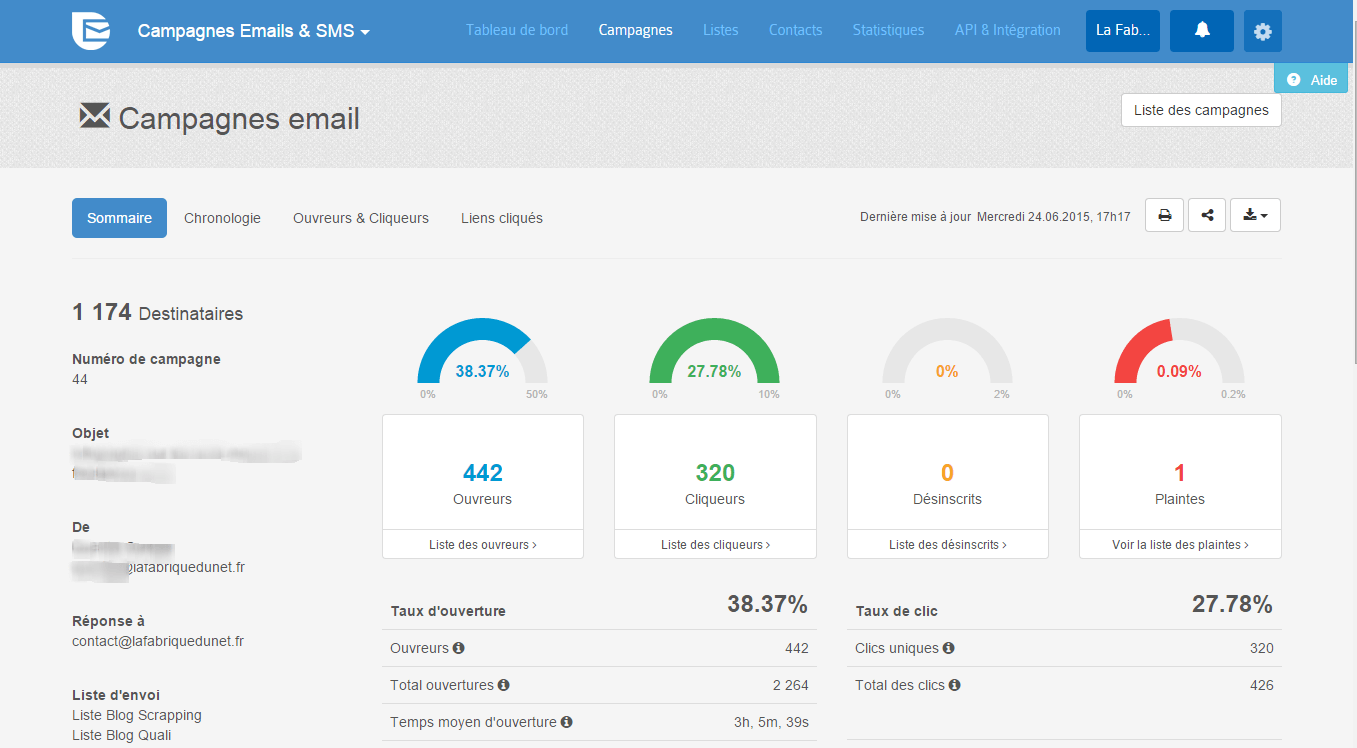Click info icon beside Temps moyen d'ouverture
This screenshot has height=748, width=1357.
pyautogui.click(x=566, y=722)
